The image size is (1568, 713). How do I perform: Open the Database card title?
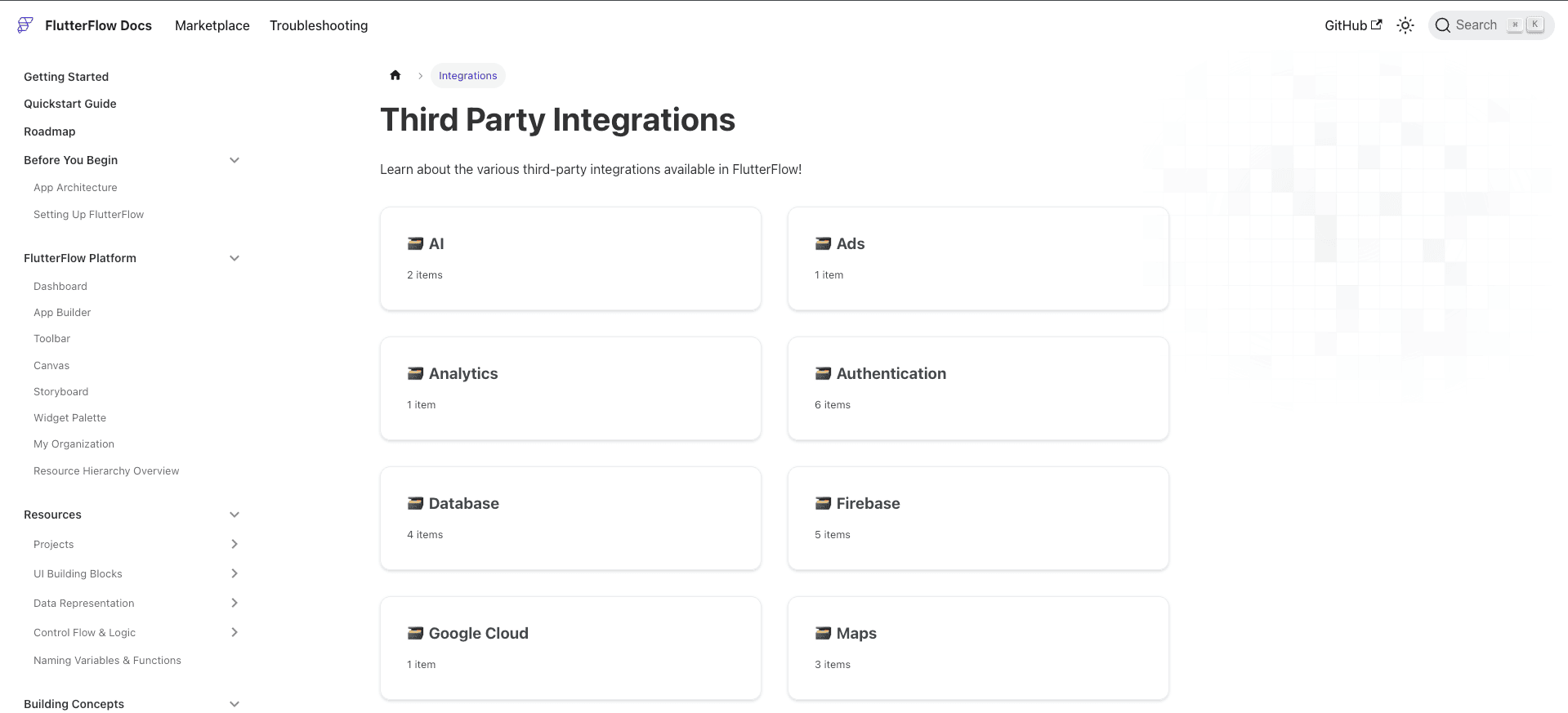464,503
